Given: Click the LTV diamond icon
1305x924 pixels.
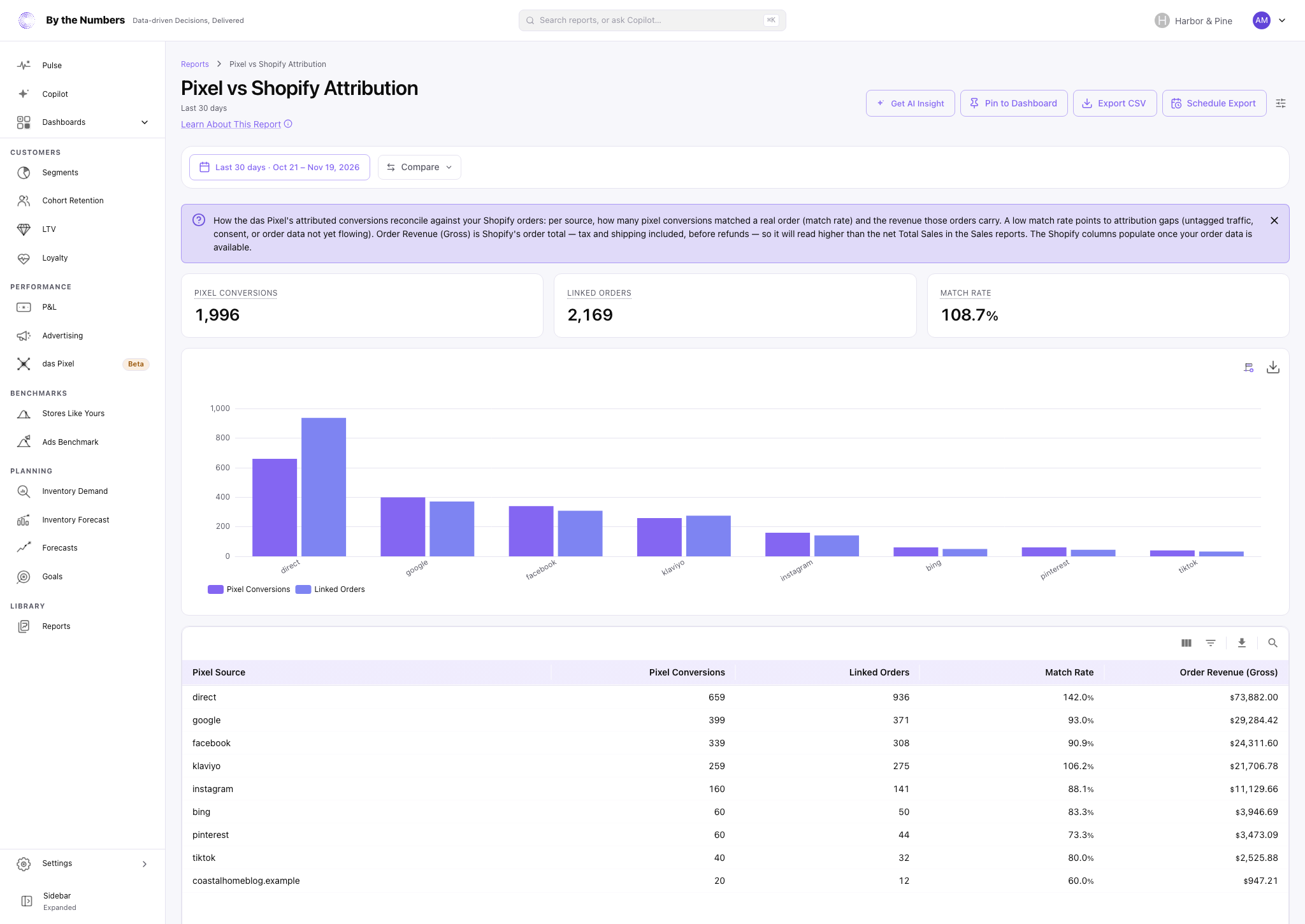Looking at the screenshot, I should click(24, 229).
